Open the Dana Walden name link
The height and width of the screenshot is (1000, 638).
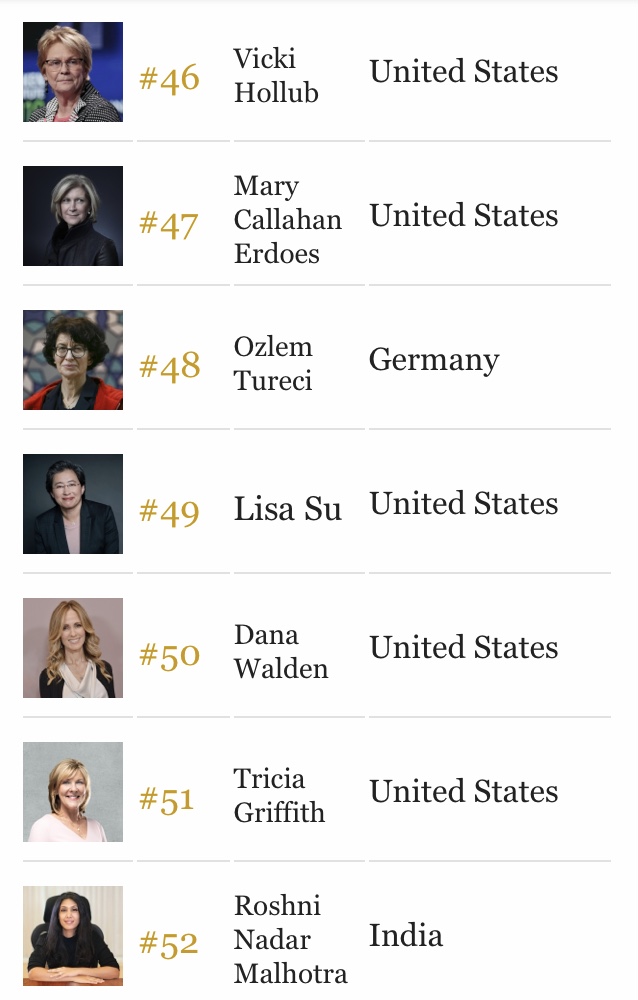click(x=280, y=651)
